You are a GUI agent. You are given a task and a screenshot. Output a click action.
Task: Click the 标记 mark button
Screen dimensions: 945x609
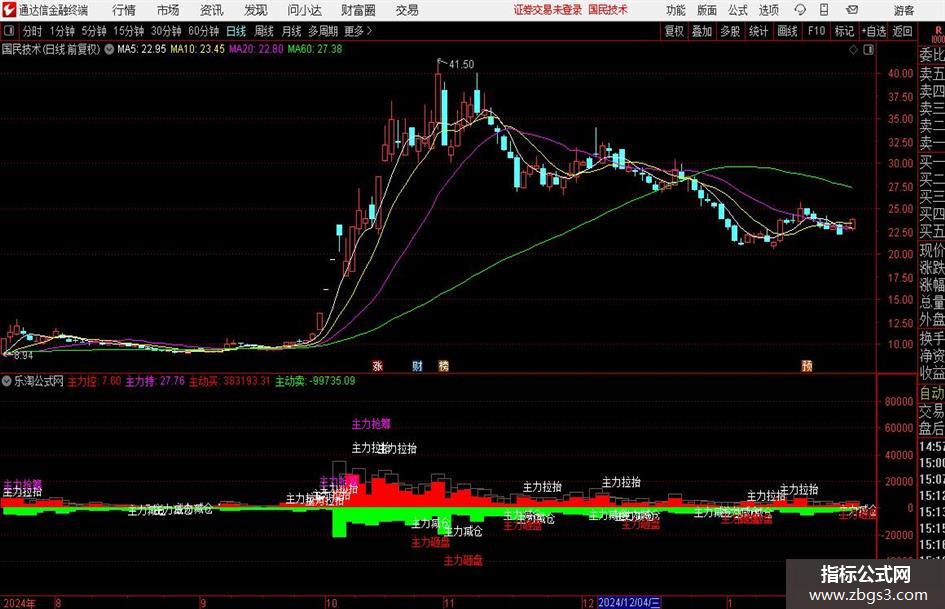[844, 31]
